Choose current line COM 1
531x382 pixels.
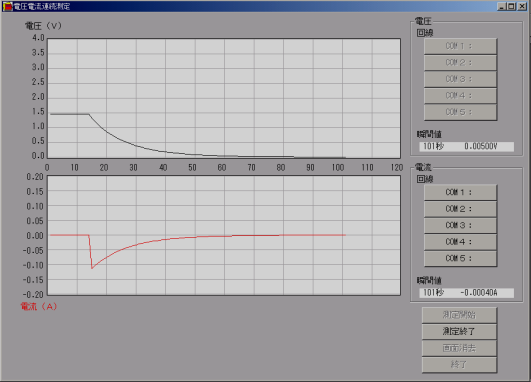[460, 192]
